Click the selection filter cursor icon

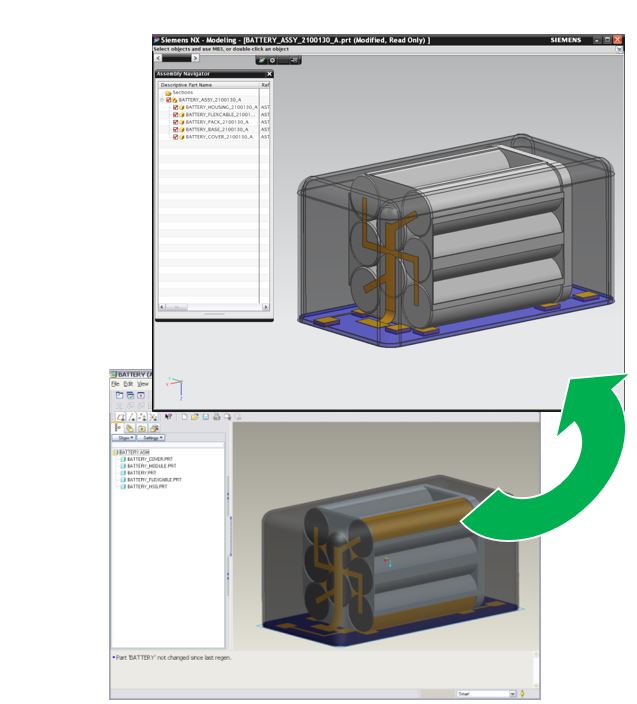click(x=168, y=417)
